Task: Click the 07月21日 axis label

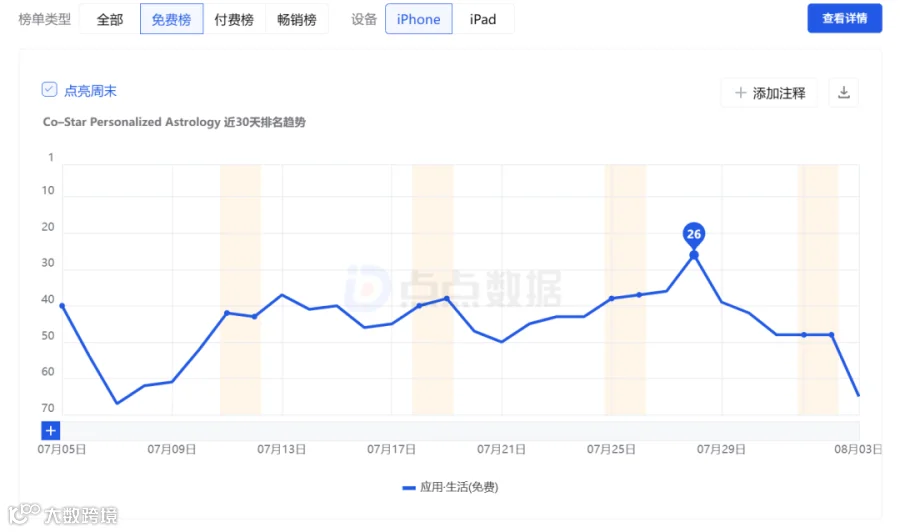Action: point(501,449)
